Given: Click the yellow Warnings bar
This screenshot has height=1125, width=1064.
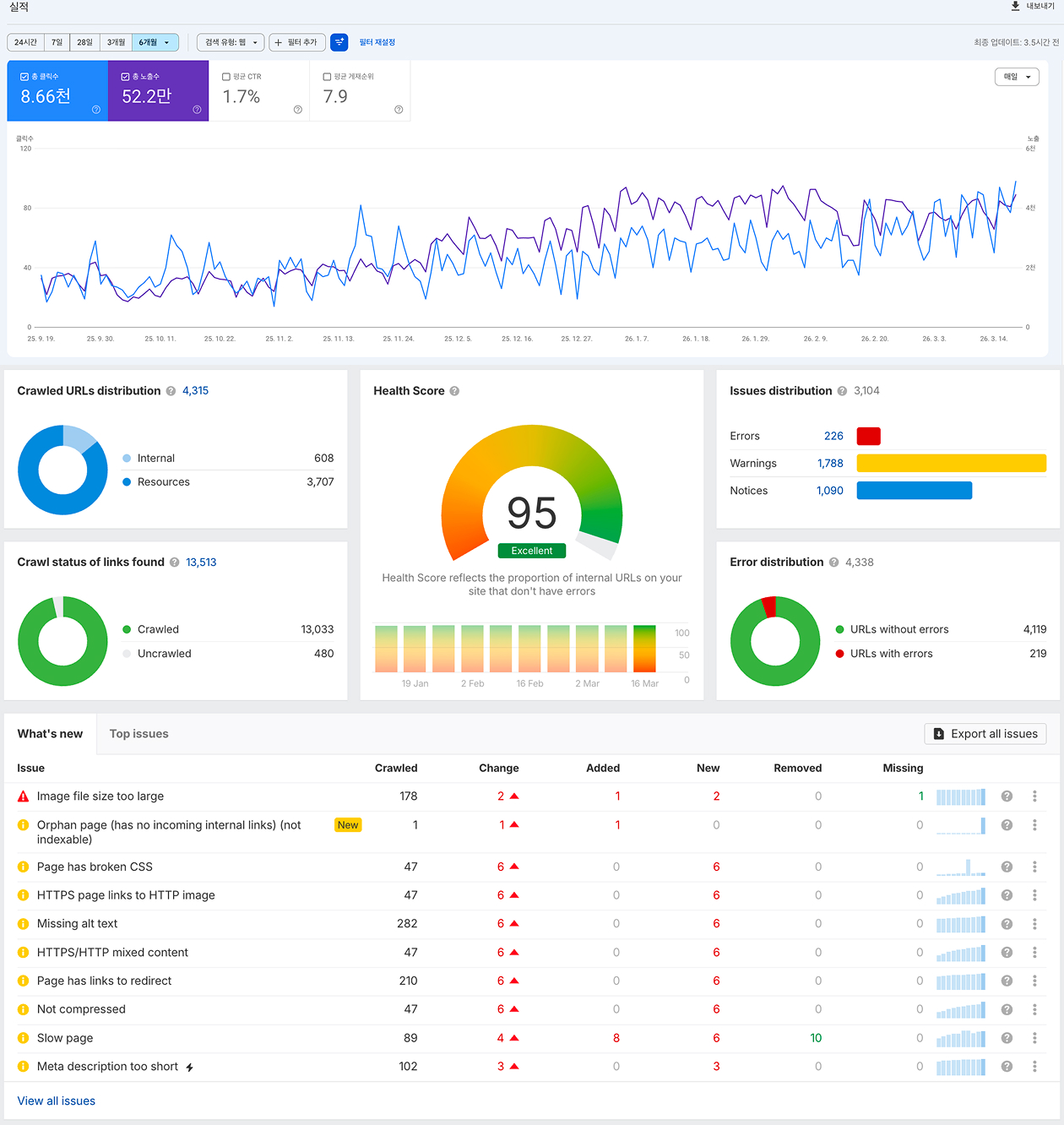Looking at the screenshot, I should tap(951, 463).
